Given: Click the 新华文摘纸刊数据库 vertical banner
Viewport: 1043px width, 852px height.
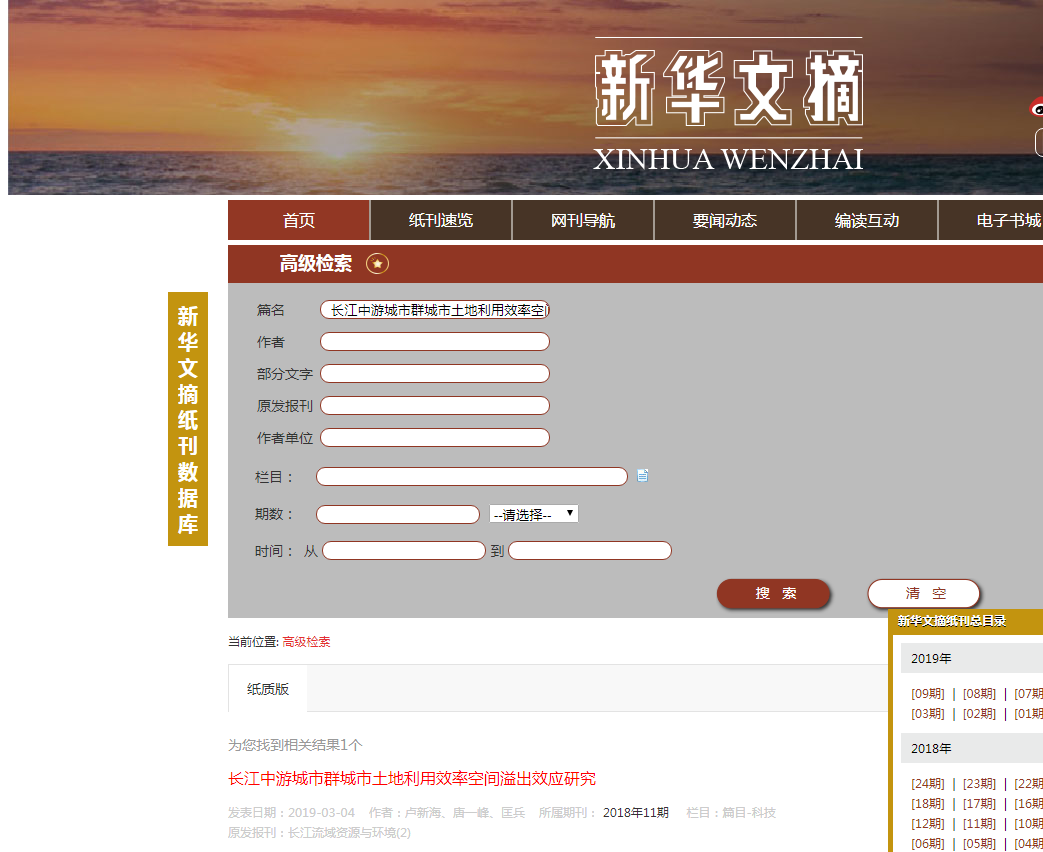Looking at the screenshot, I should [188, 419].
